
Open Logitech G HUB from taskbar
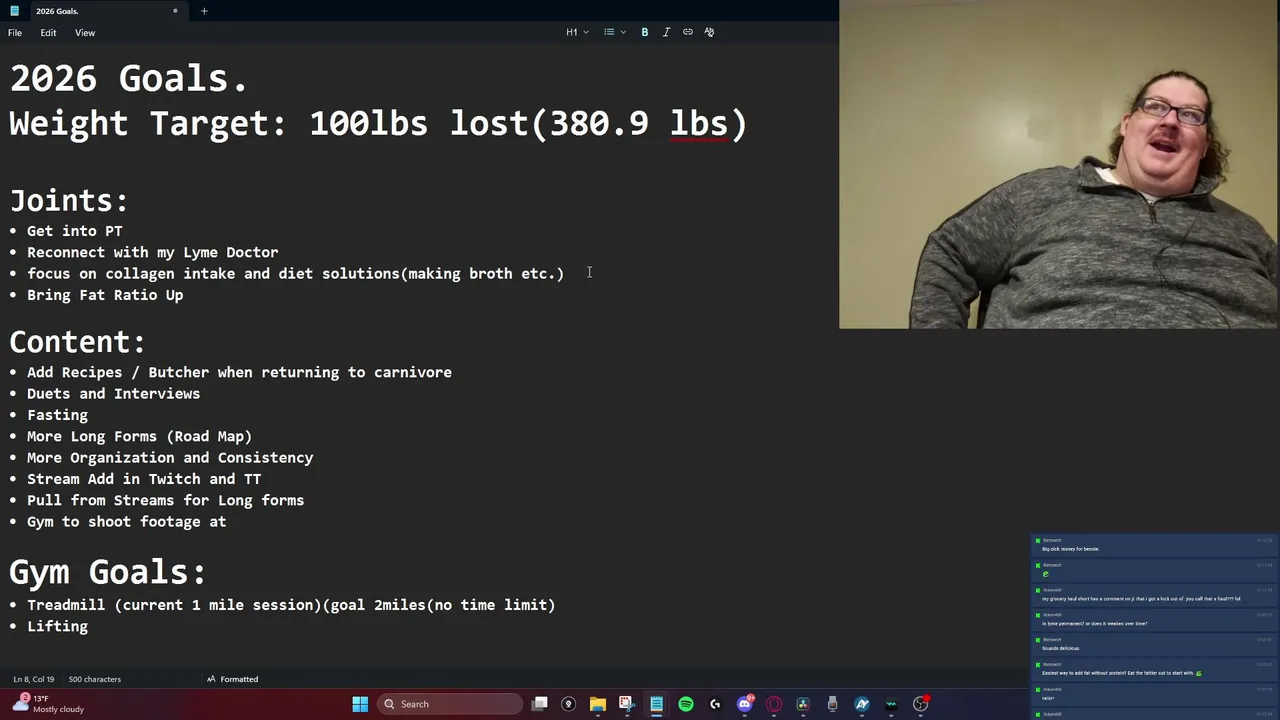tap(715, 704)
